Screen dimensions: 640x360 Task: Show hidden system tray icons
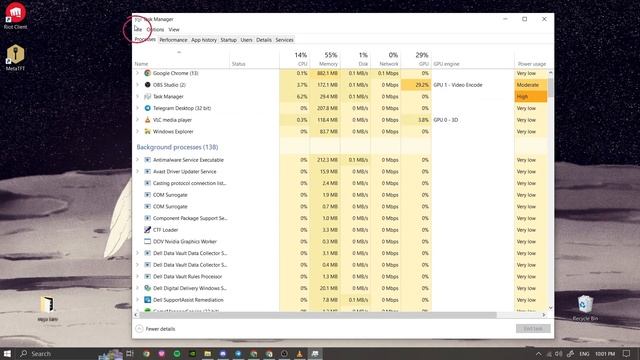[x=539, y=354]
